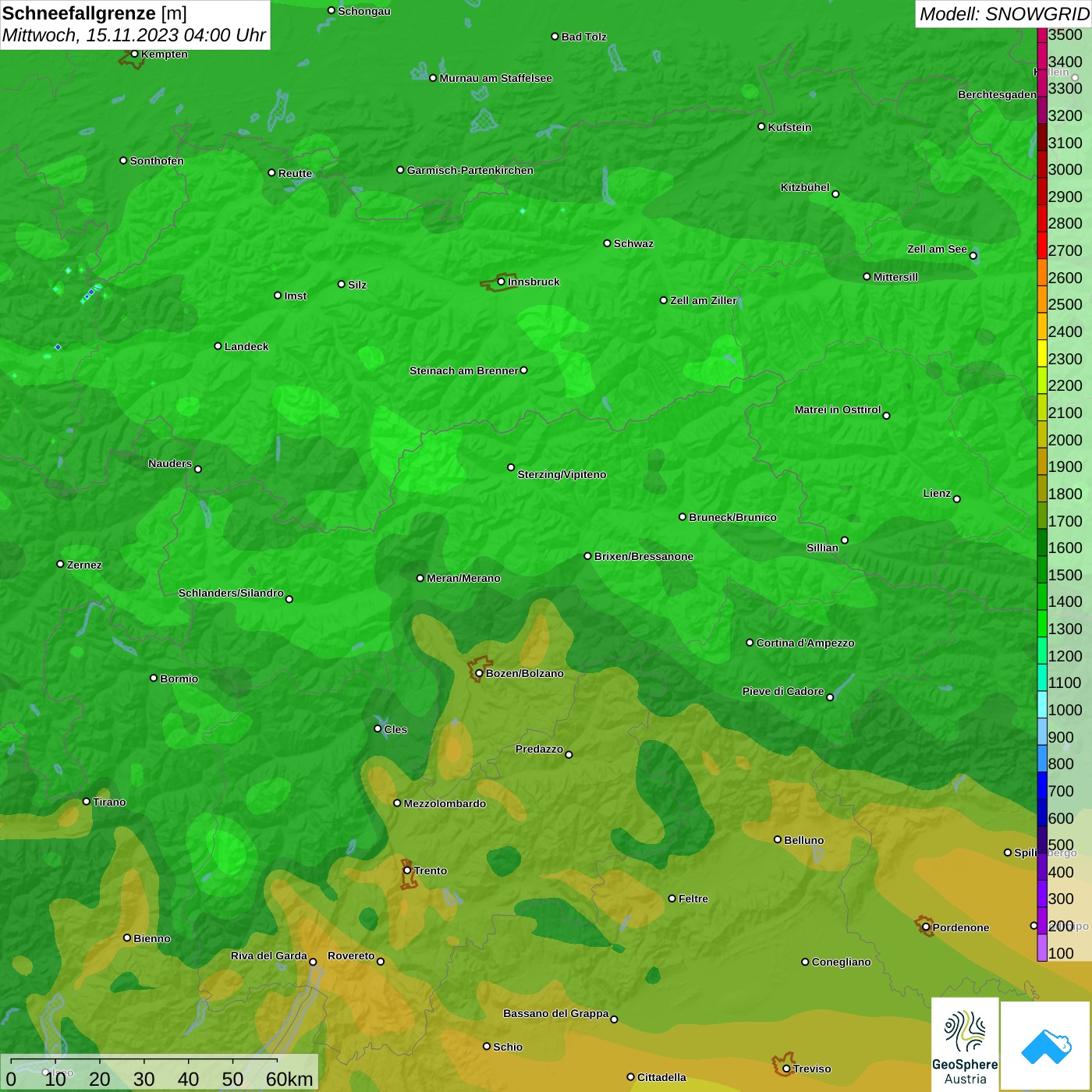Click the Steinach am Brenner label
The width and height of the screenshot is (1092, 1092).
[464, 370]
